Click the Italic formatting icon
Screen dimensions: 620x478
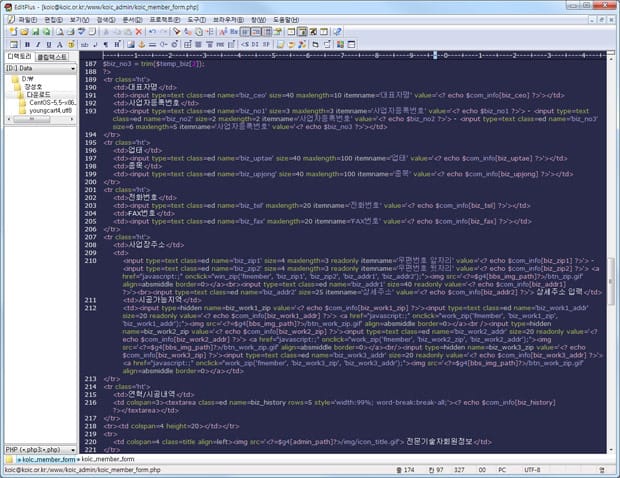[37, 45]
